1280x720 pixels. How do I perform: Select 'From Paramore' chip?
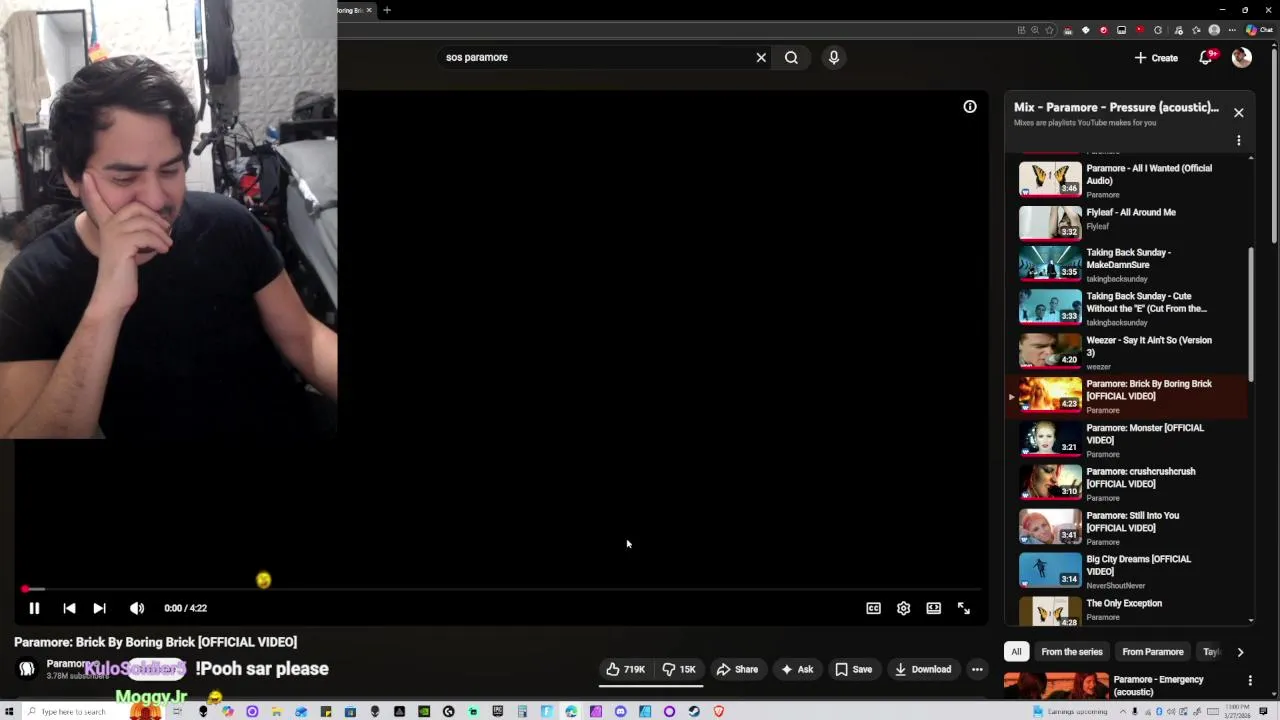pyautogui.click(x=1152, y=652)
